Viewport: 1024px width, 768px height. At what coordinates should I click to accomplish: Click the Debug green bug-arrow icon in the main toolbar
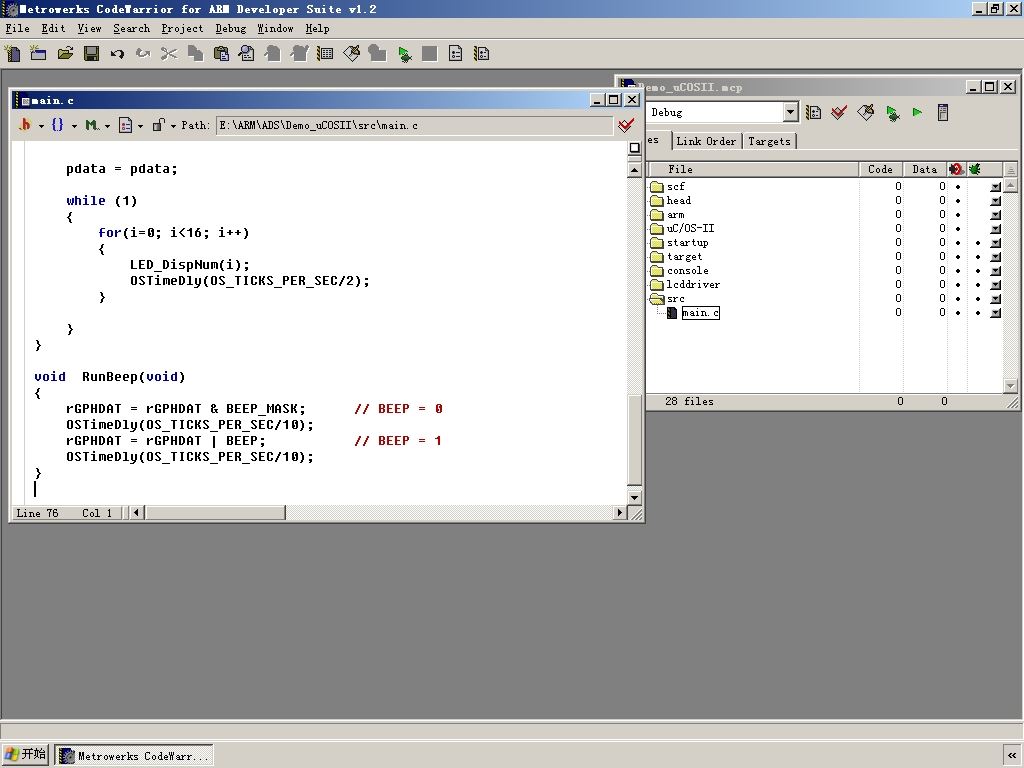pyautogui.click(x=404, y=54)
